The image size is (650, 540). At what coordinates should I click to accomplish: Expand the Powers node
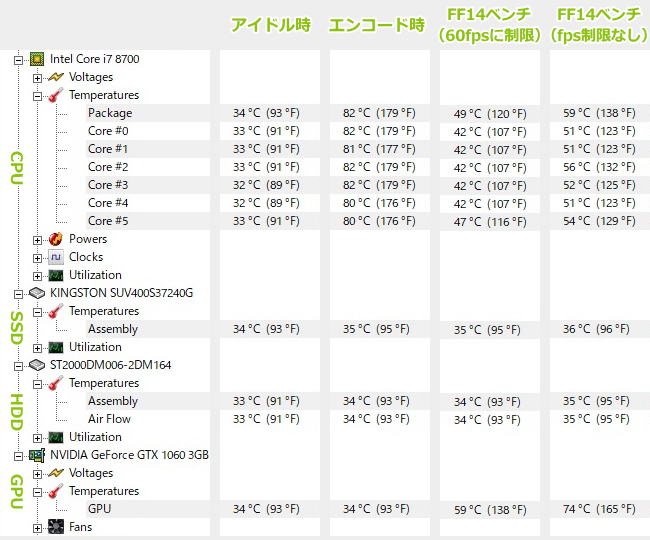(x=37, y=240)
